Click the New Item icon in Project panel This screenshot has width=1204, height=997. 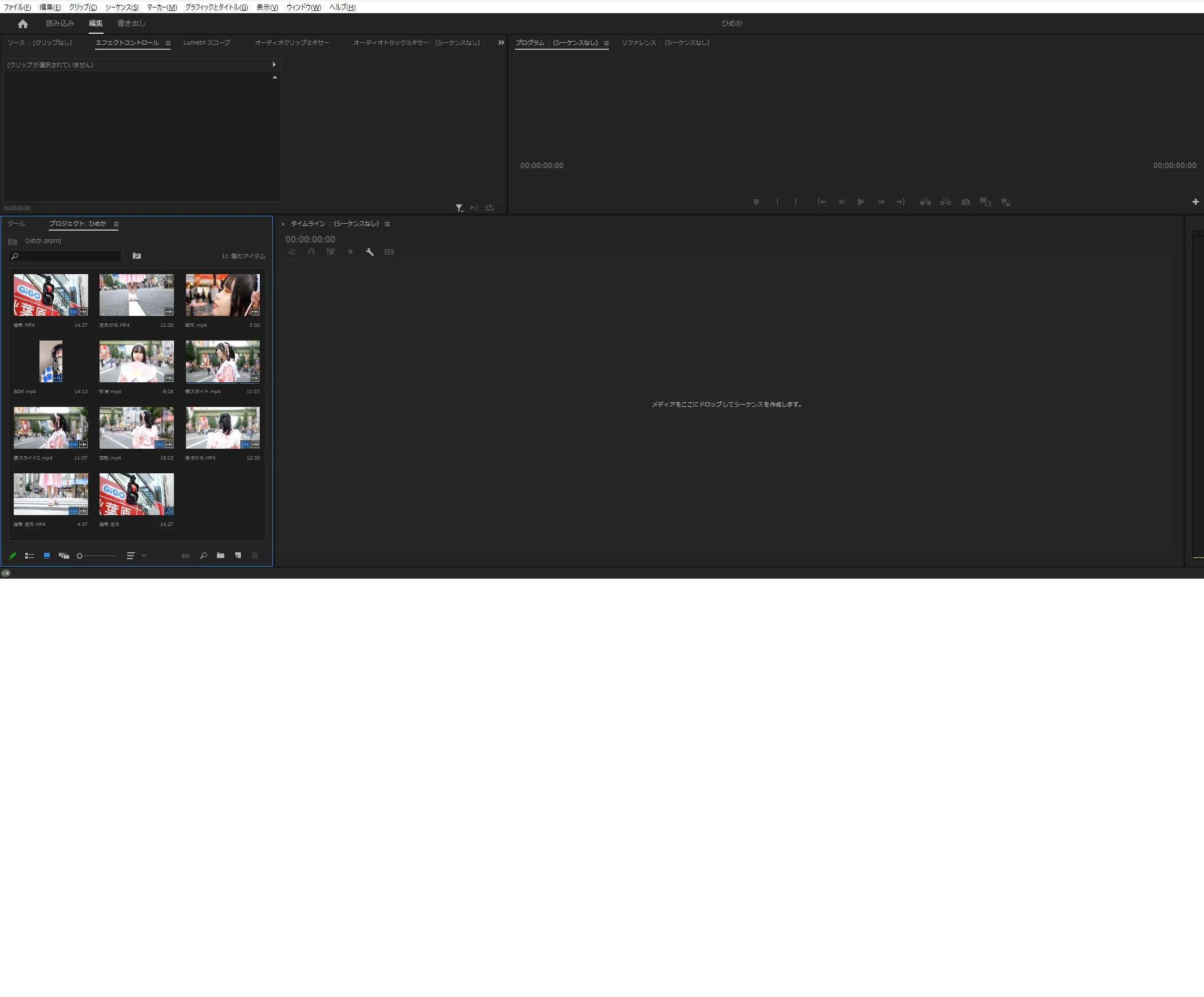click(x=238, y=555)
